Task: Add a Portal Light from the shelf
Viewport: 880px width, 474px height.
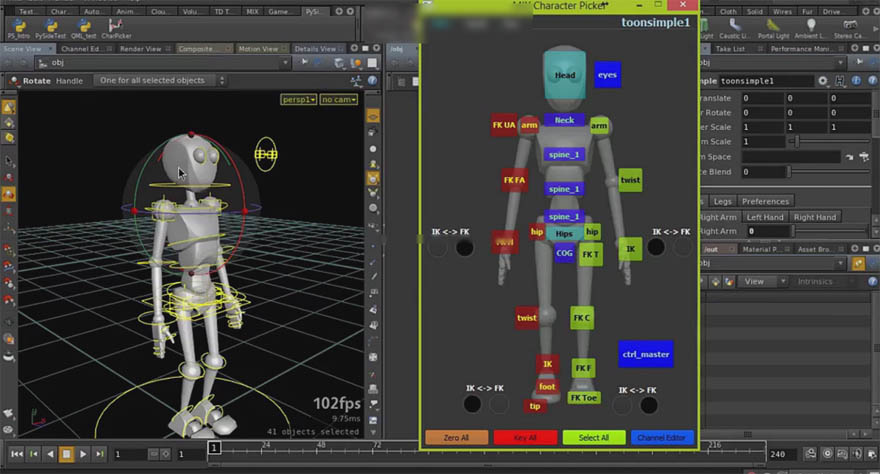Action: point(773,28)
